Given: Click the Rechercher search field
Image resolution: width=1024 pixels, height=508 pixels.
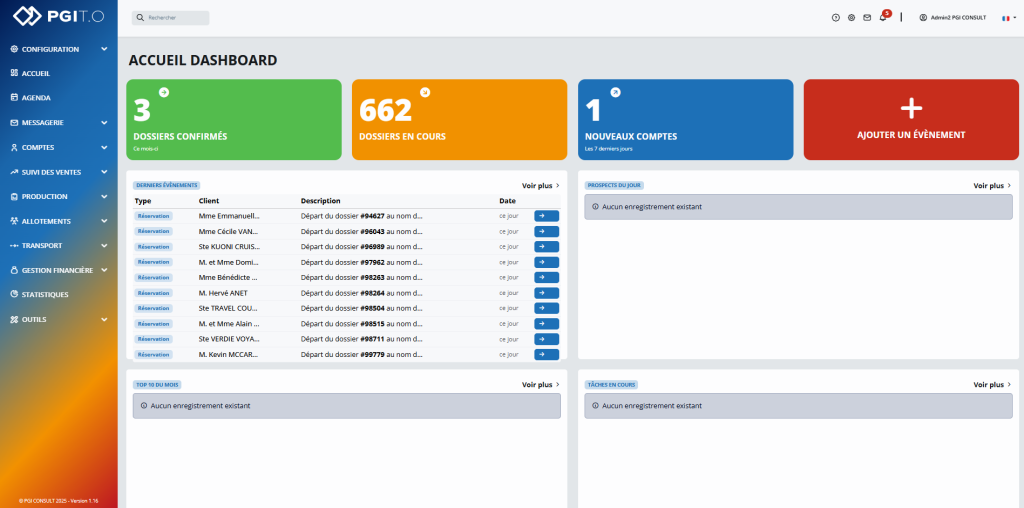Looking at the screenshot, I should 172,18.
